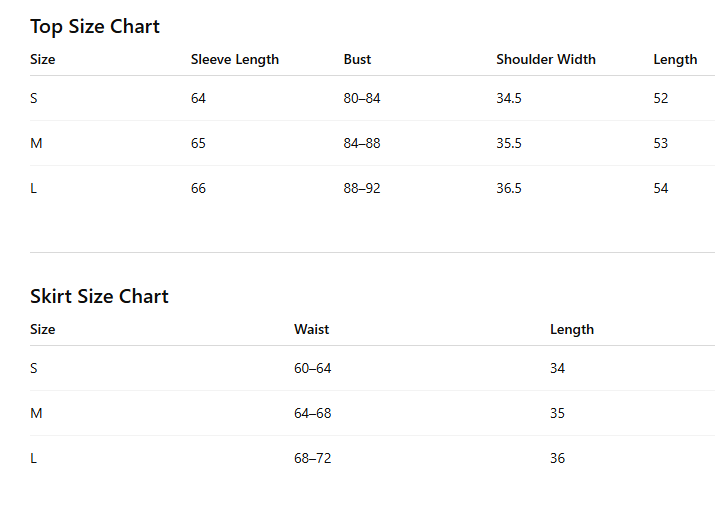
Task: Click the bust value 80–84
Action: click(x=362, y=98)
